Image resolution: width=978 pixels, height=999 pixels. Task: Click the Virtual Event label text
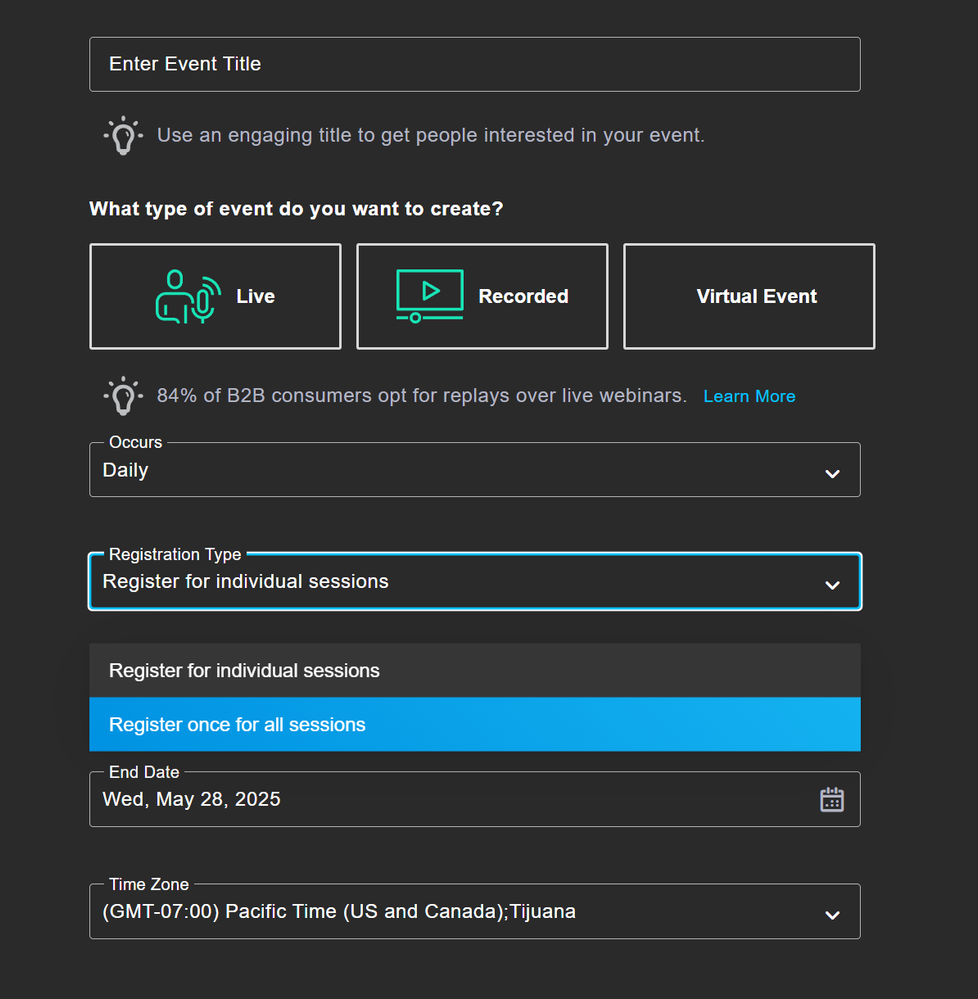(756, 296)
